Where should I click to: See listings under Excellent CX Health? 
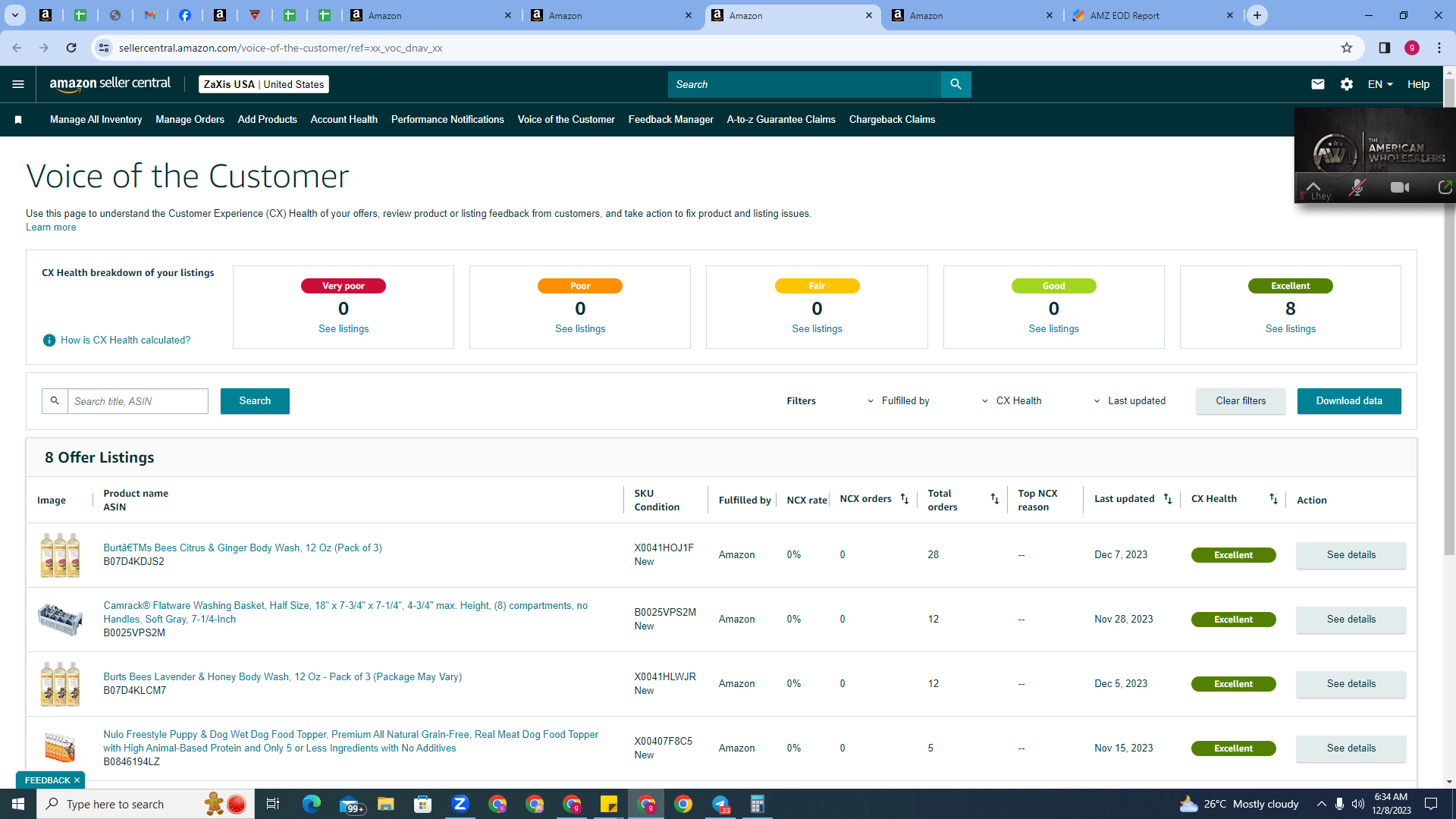(x=1291, y=329)
